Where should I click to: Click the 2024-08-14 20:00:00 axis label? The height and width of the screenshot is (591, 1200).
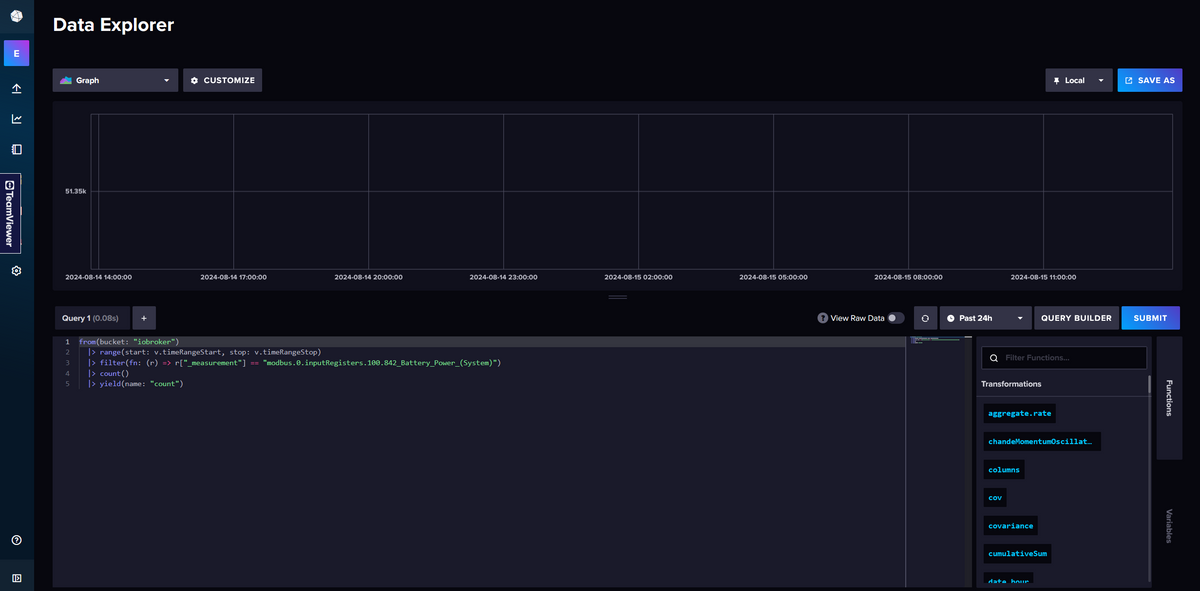point(368,277)
